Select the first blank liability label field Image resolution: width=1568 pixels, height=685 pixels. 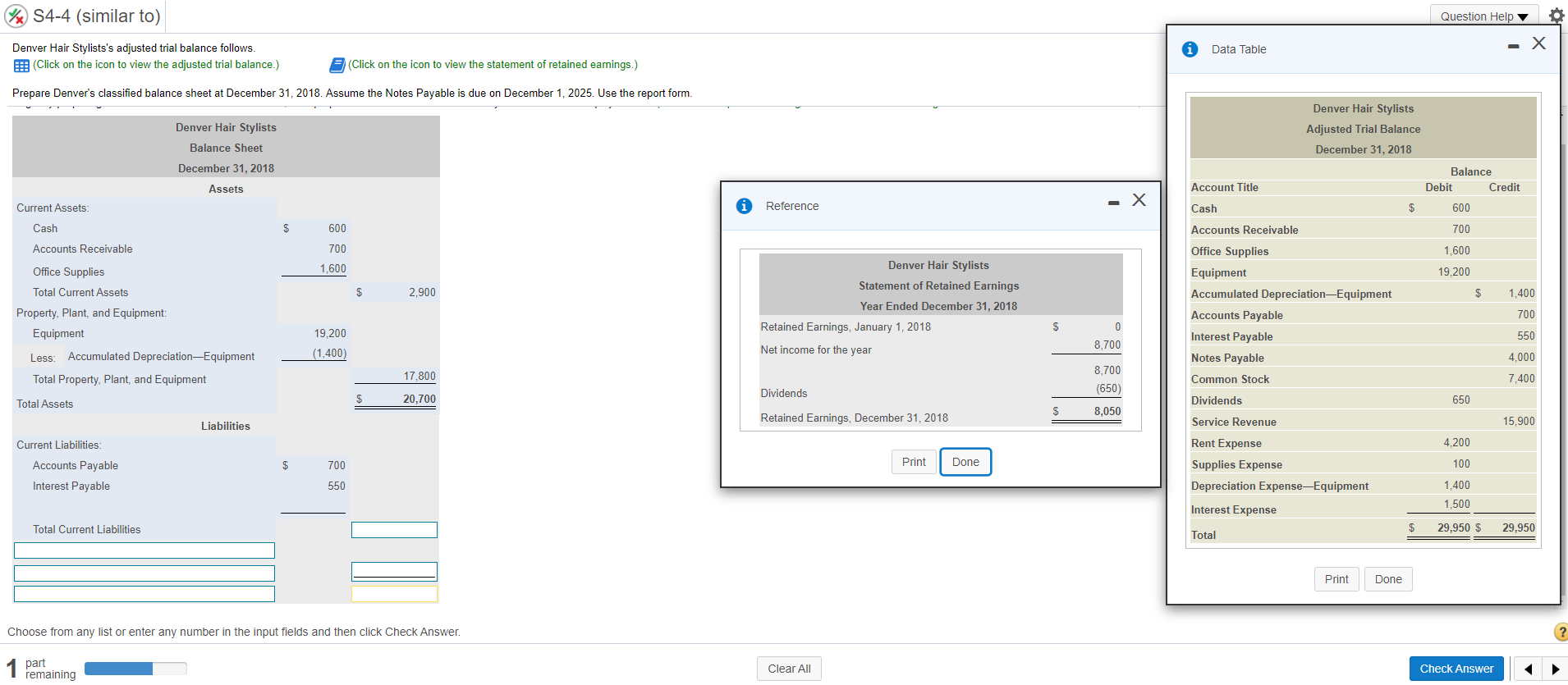click(144, 550)
